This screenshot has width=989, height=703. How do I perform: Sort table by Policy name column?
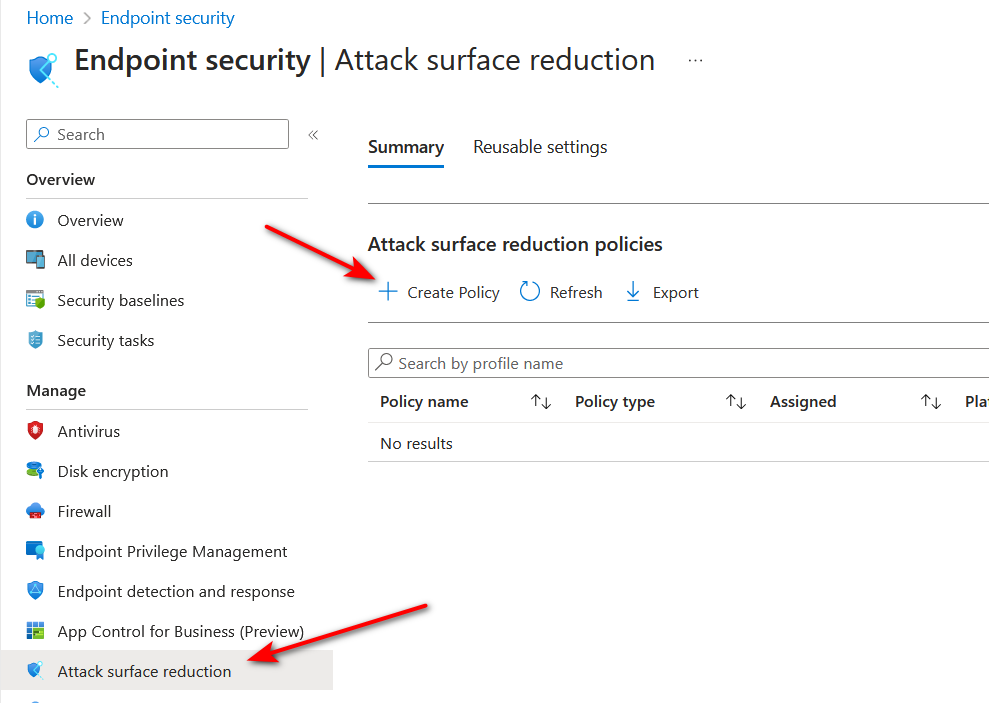[541, 402]
